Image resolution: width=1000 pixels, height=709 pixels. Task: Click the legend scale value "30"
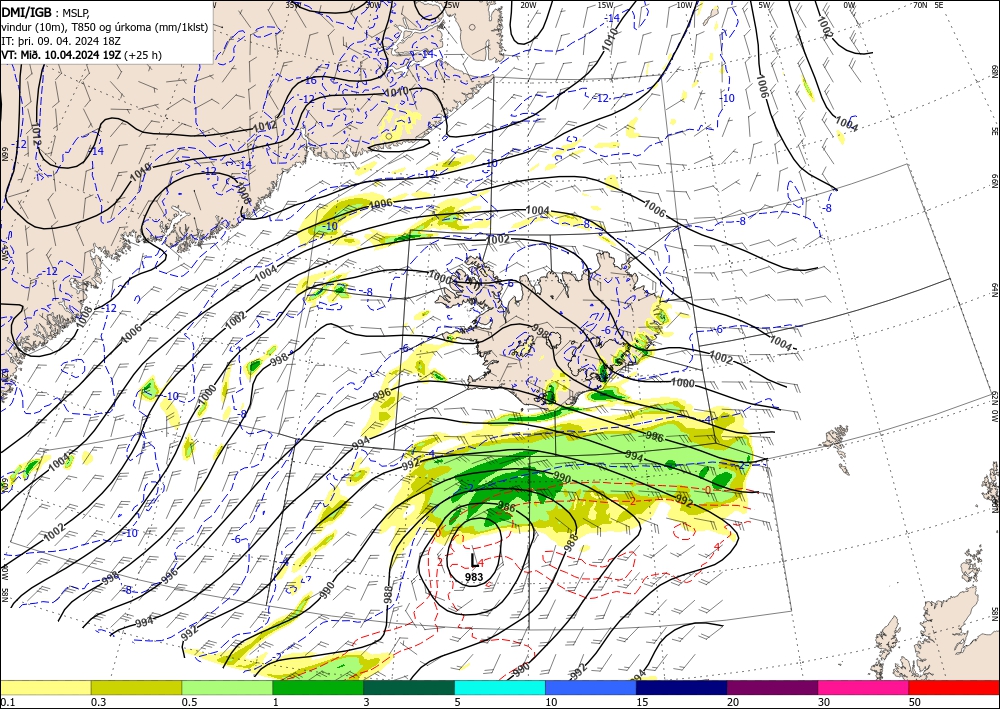click(x=824, y=702)
